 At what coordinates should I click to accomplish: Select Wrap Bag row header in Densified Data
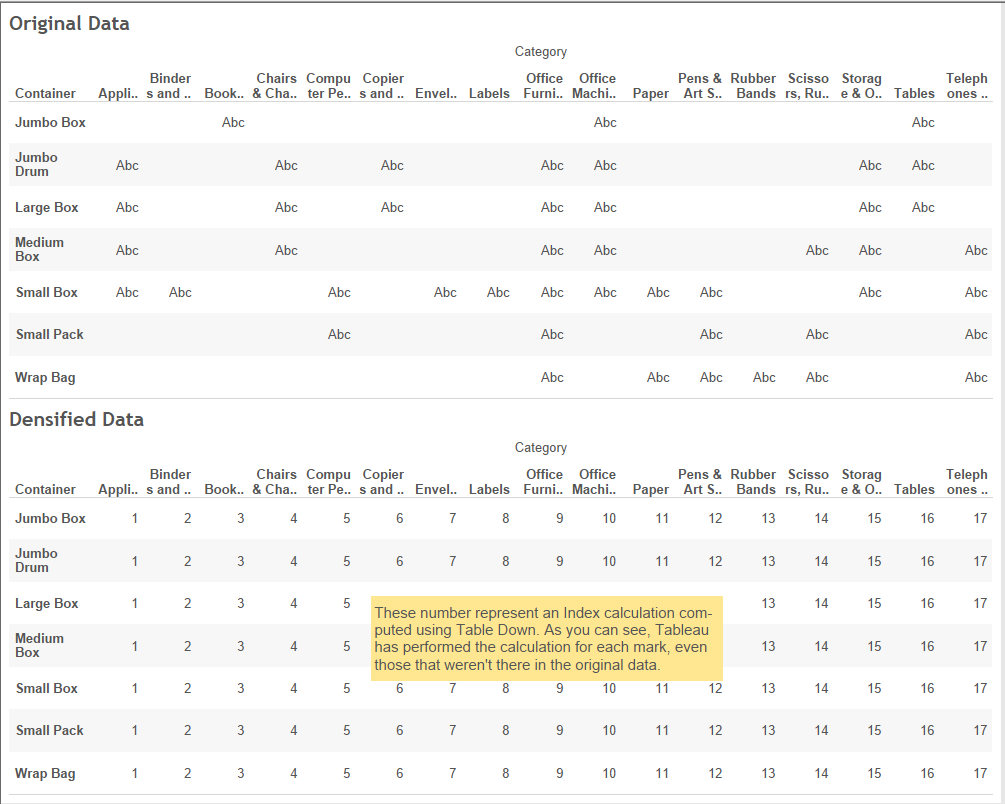45,773
